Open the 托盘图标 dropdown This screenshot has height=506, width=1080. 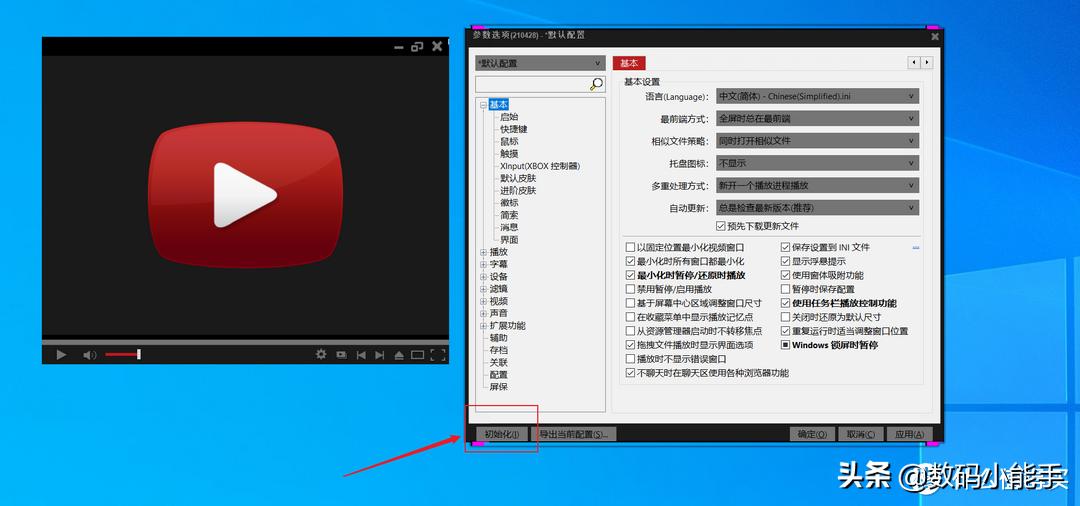point(817,163)
